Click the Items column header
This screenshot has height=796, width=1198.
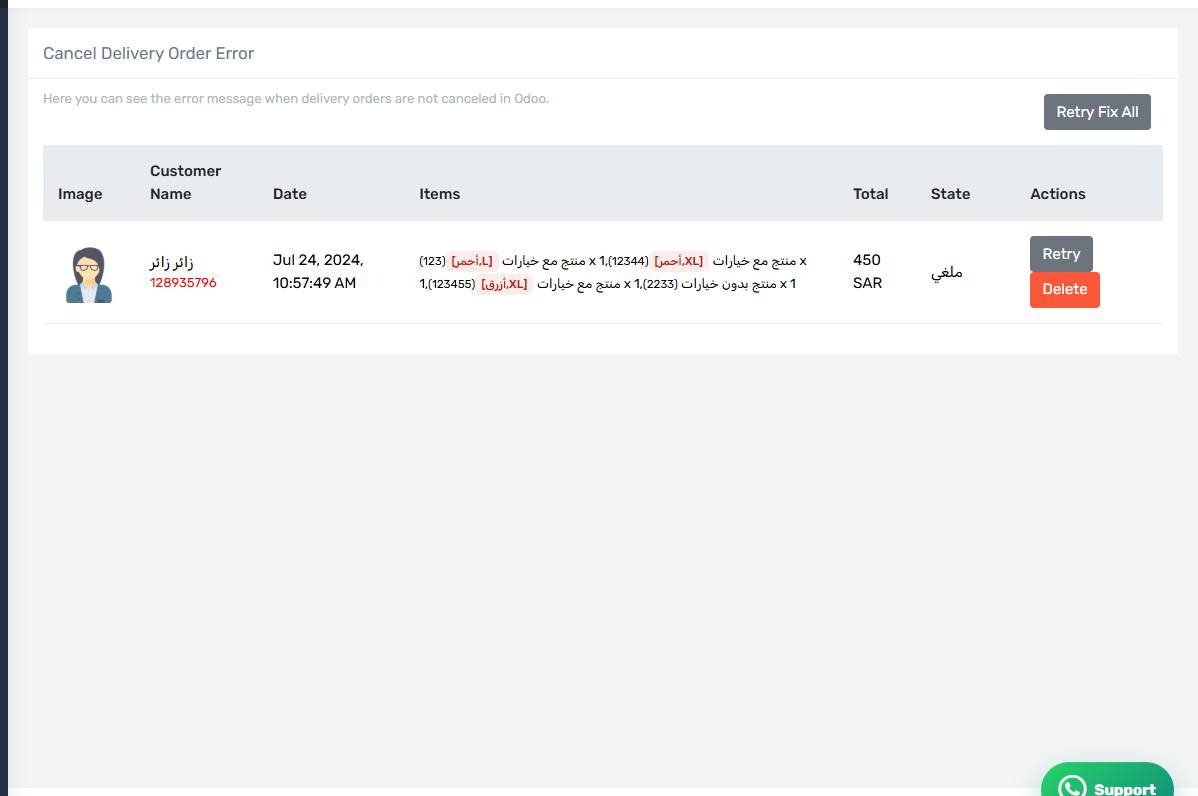[x=439, y=194]
